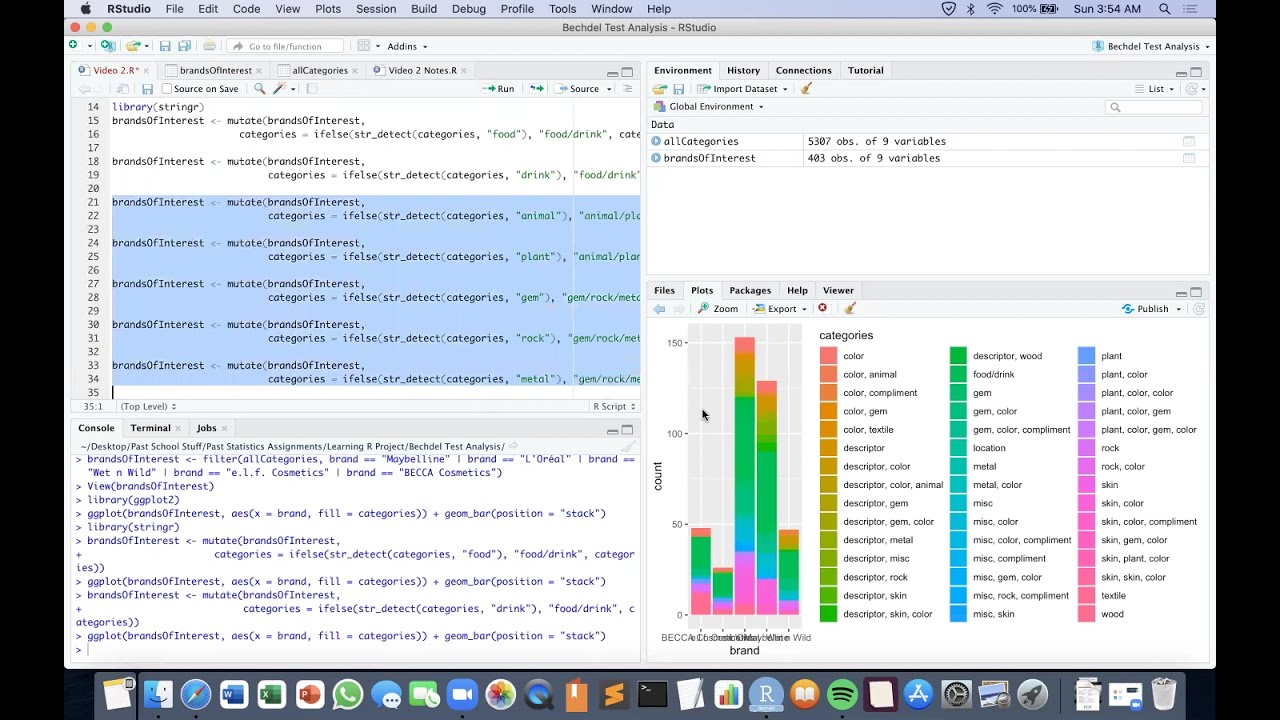The image size is (1280, 720).
Task: Maximize the Console pane
Action: (x=628, y=429)
